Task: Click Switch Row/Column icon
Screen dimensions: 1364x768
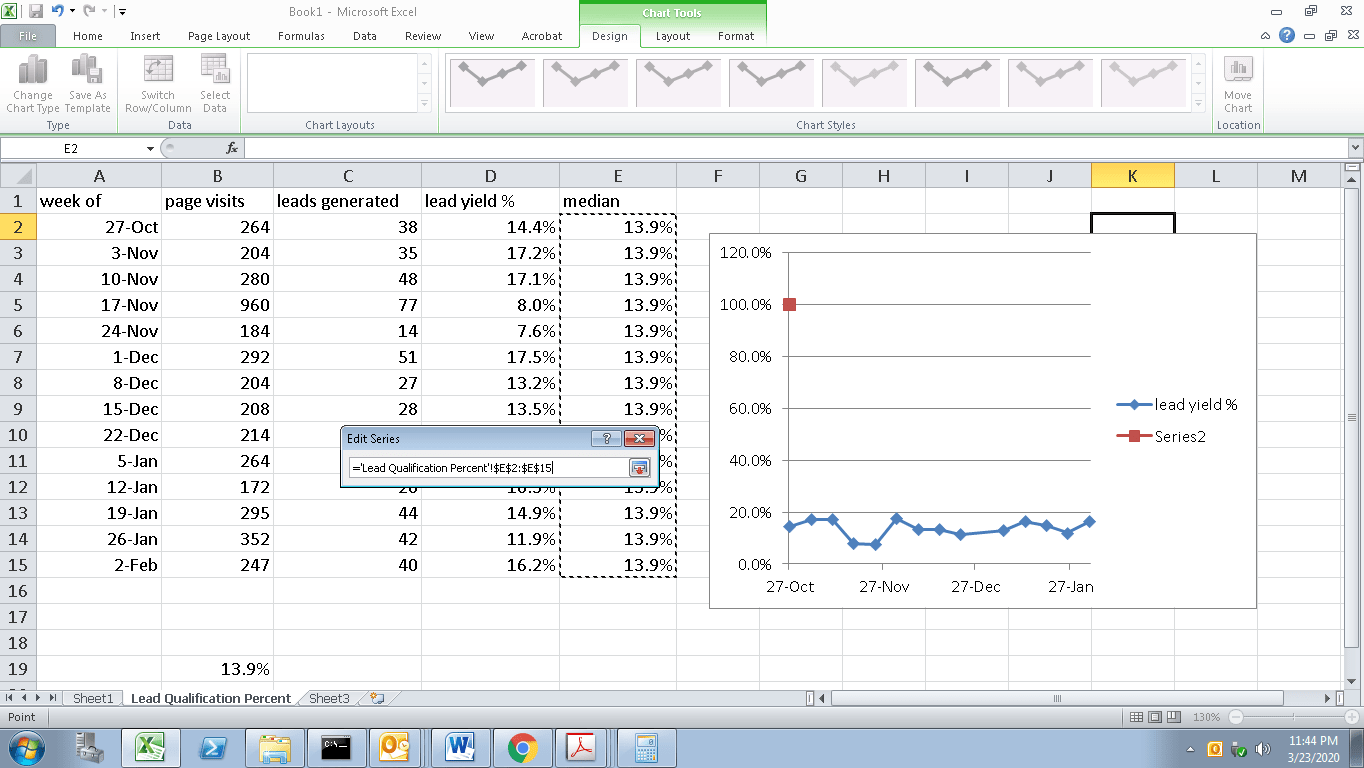Action: pyautogui.click(x=158, y=84)
